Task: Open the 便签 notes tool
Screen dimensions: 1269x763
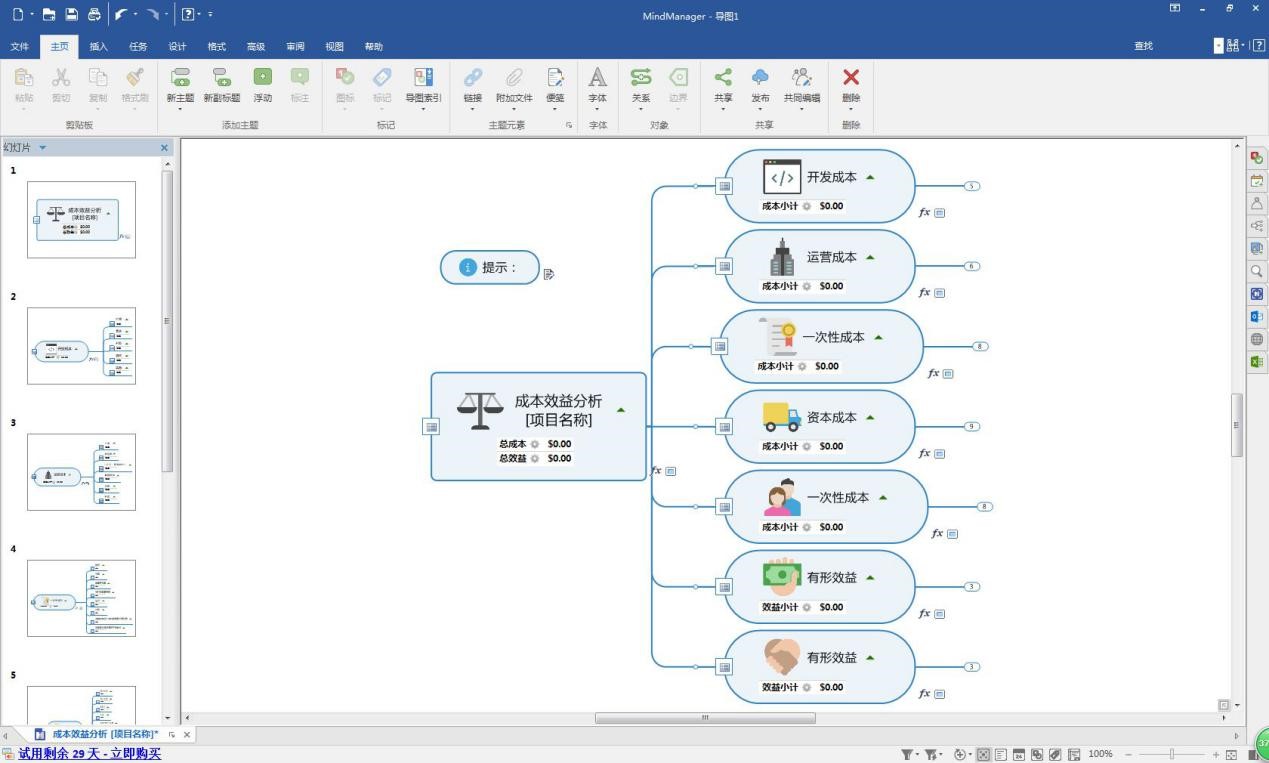Action: (556, 88)
